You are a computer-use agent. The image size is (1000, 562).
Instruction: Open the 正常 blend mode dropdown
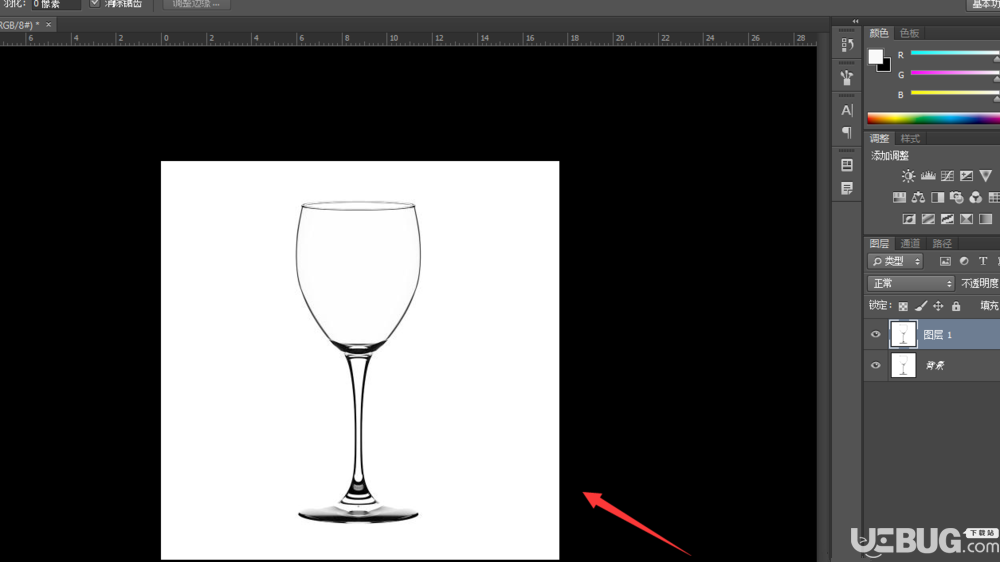pyautogui.click(x=911, y=283)
